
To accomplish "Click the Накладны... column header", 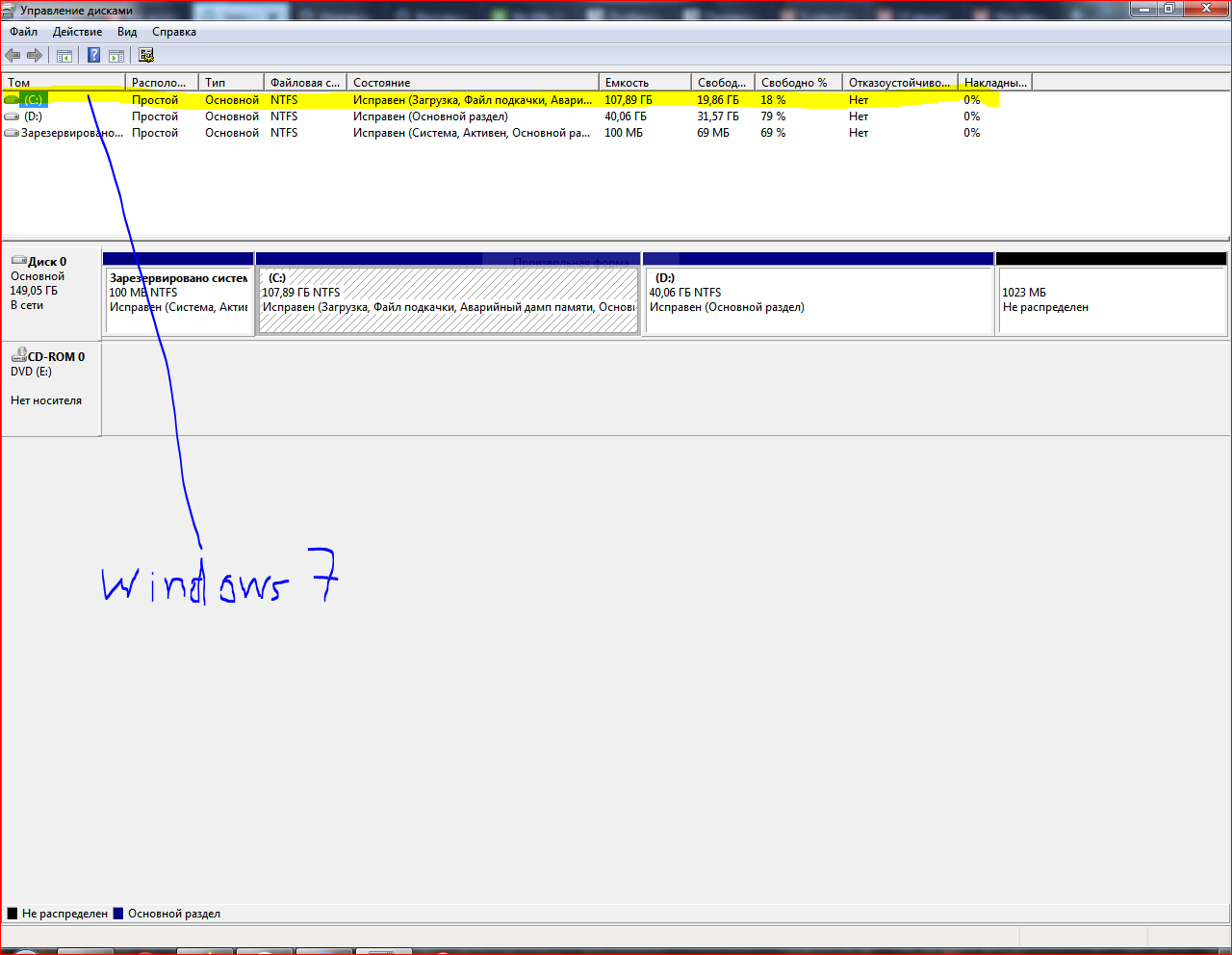I will 995,83.
